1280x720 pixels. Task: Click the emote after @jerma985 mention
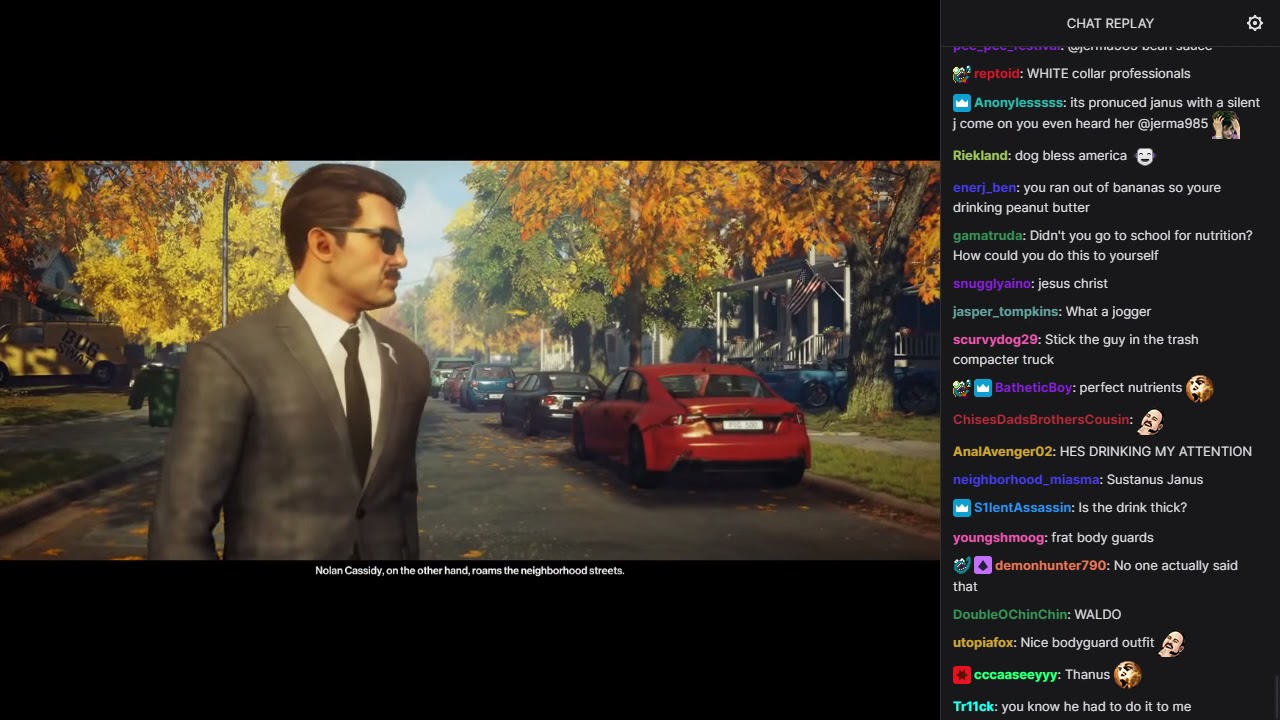point(1226,125)
